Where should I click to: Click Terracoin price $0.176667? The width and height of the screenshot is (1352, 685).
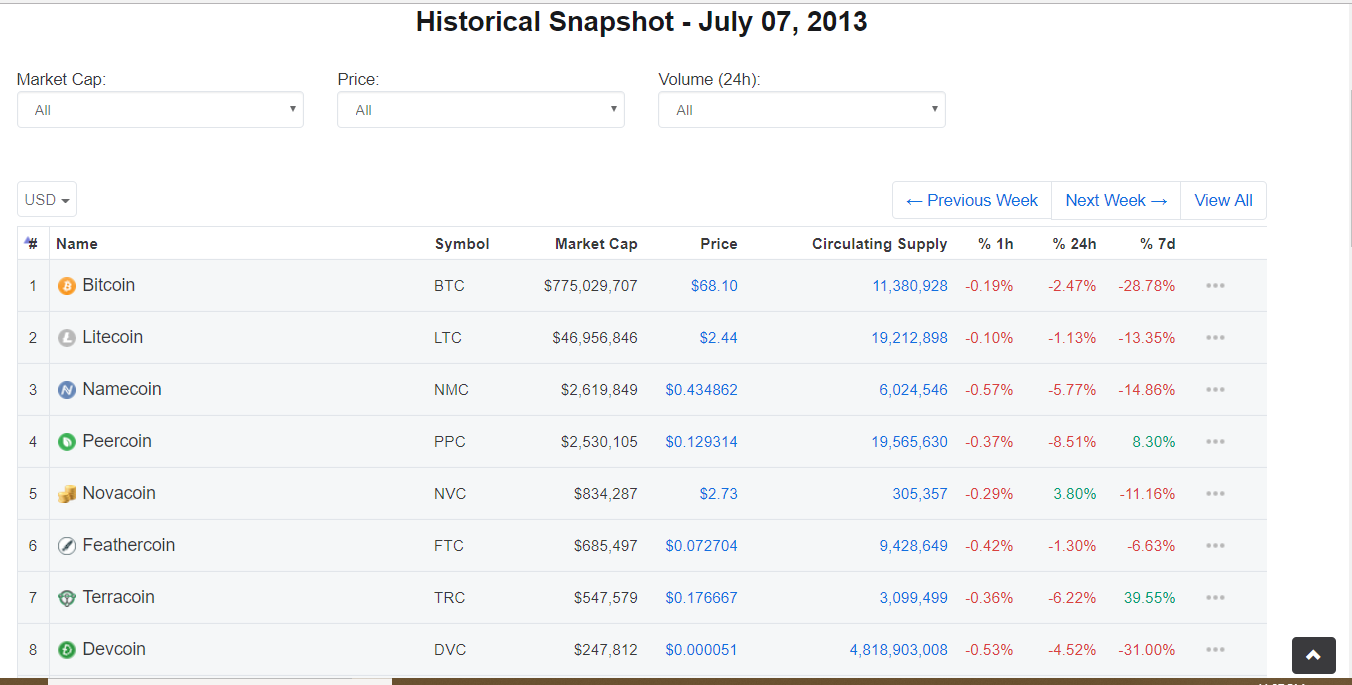tap(702, 598)
